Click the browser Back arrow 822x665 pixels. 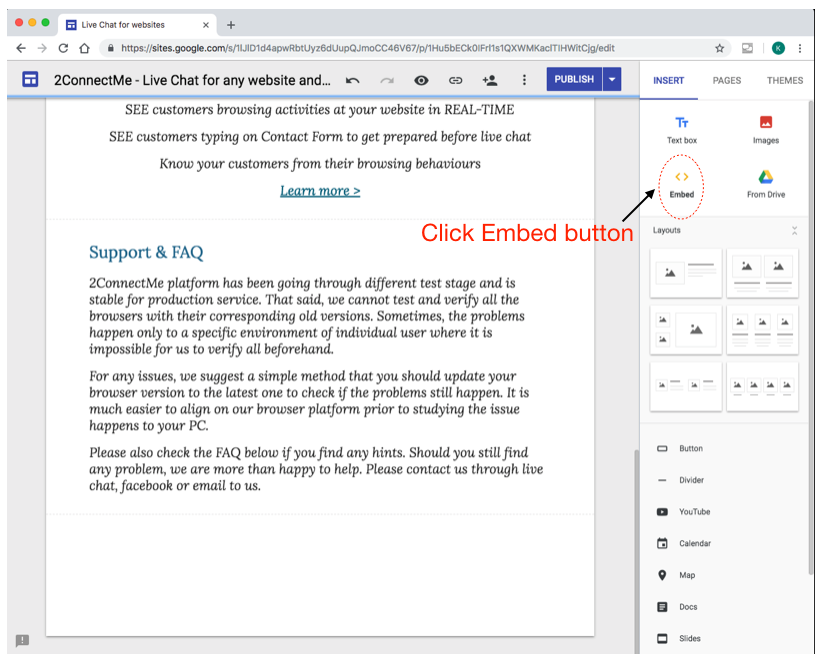point(21,48)
